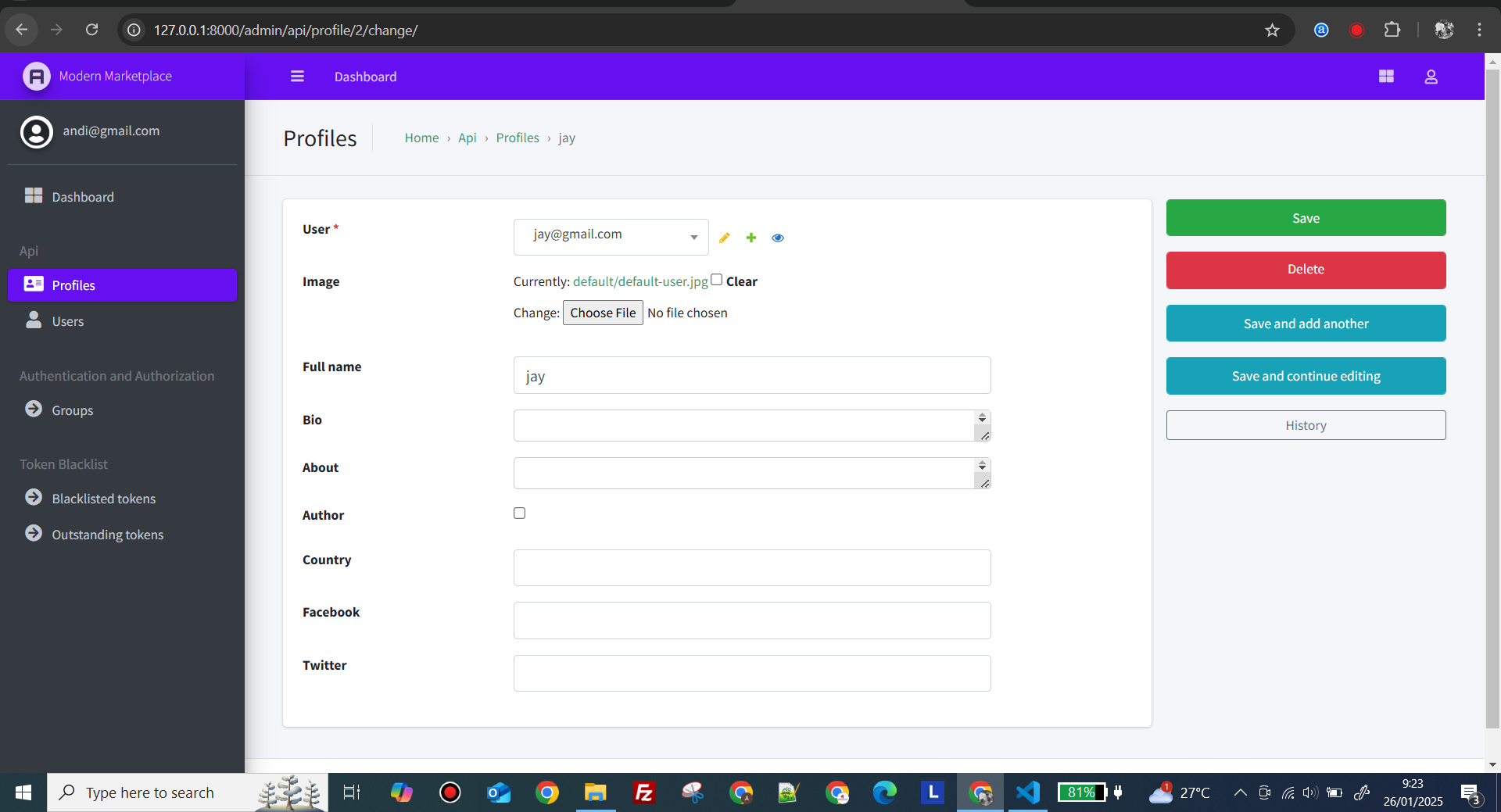
Task: Enable the Author checkbox
Action: pos(519,513)
